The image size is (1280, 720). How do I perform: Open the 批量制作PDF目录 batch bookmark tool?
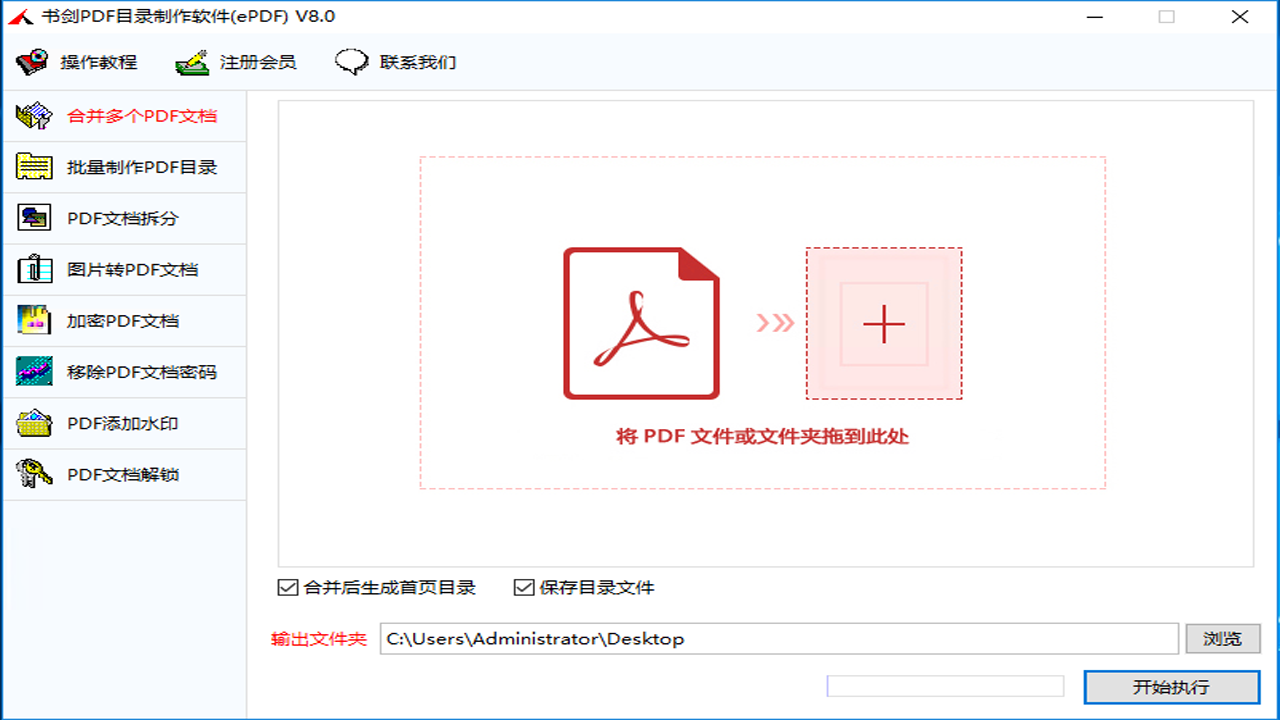coord(33,167)
